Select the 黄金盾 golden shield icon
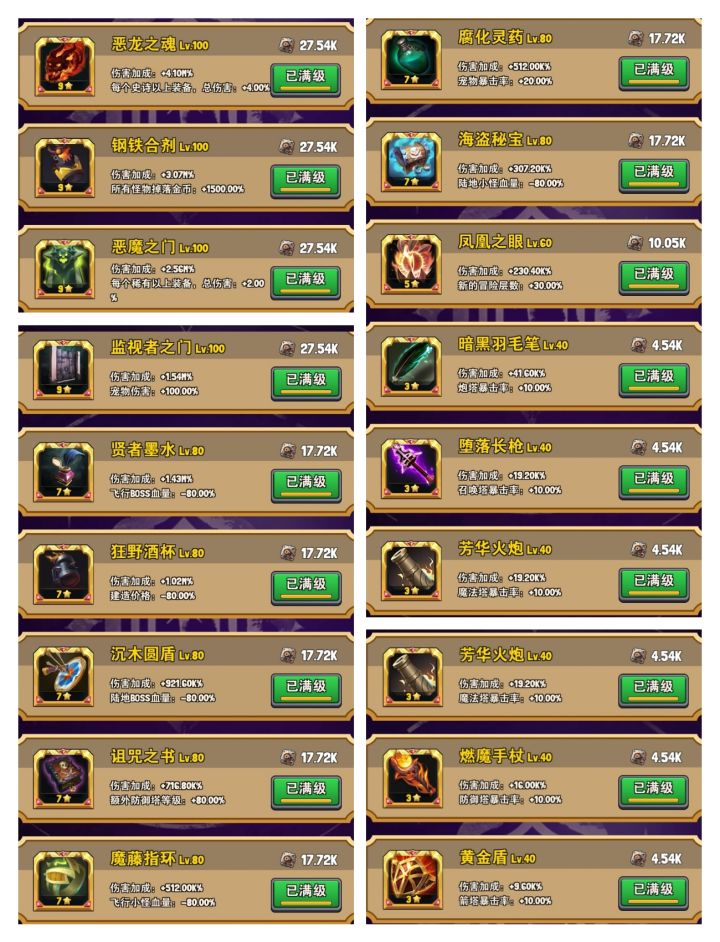This screenshot has width=720, height=942. pos(413,879)
